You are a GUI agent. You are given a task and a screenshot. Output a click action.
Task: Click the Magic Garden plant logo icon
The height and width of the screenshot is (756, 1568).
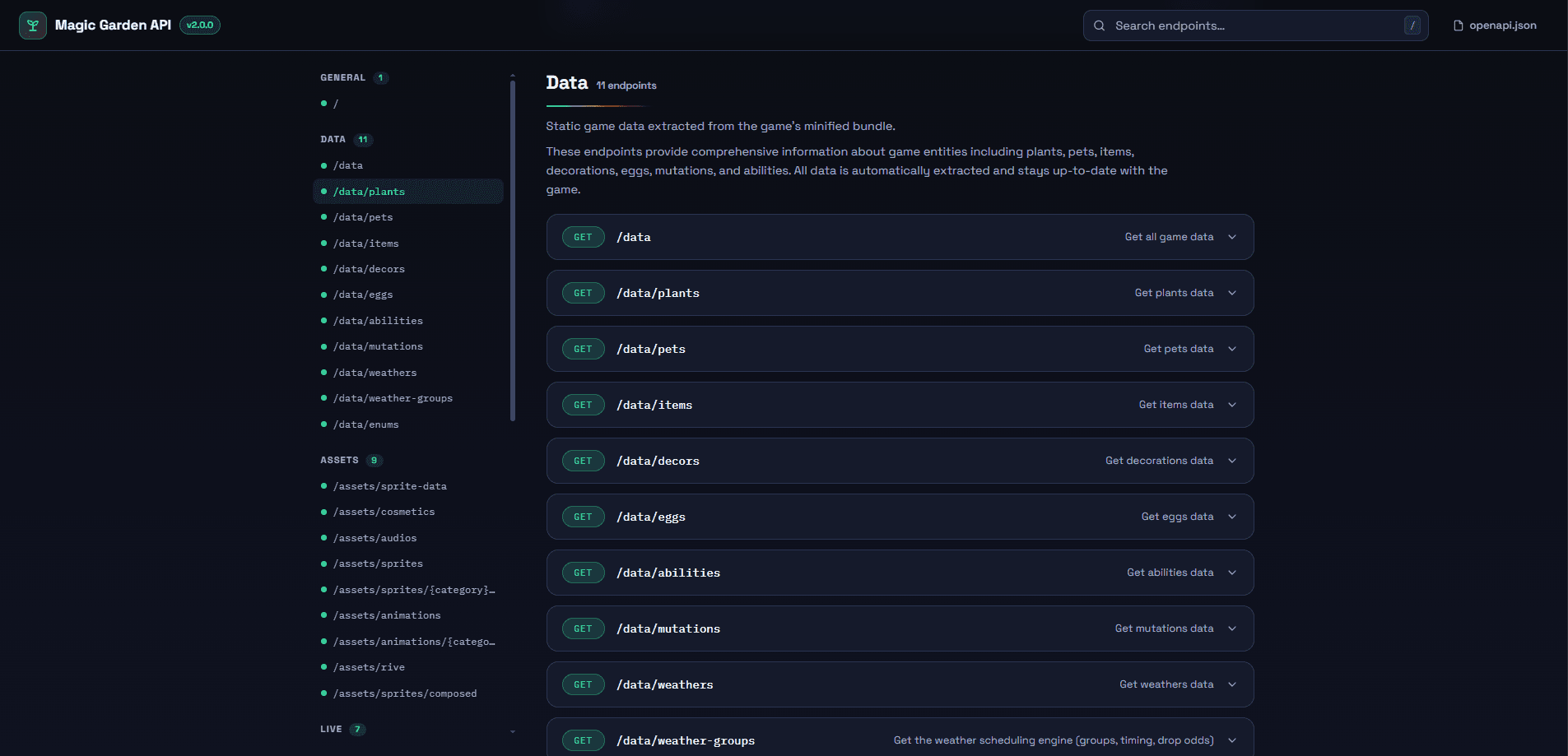(x=33, y=26)
